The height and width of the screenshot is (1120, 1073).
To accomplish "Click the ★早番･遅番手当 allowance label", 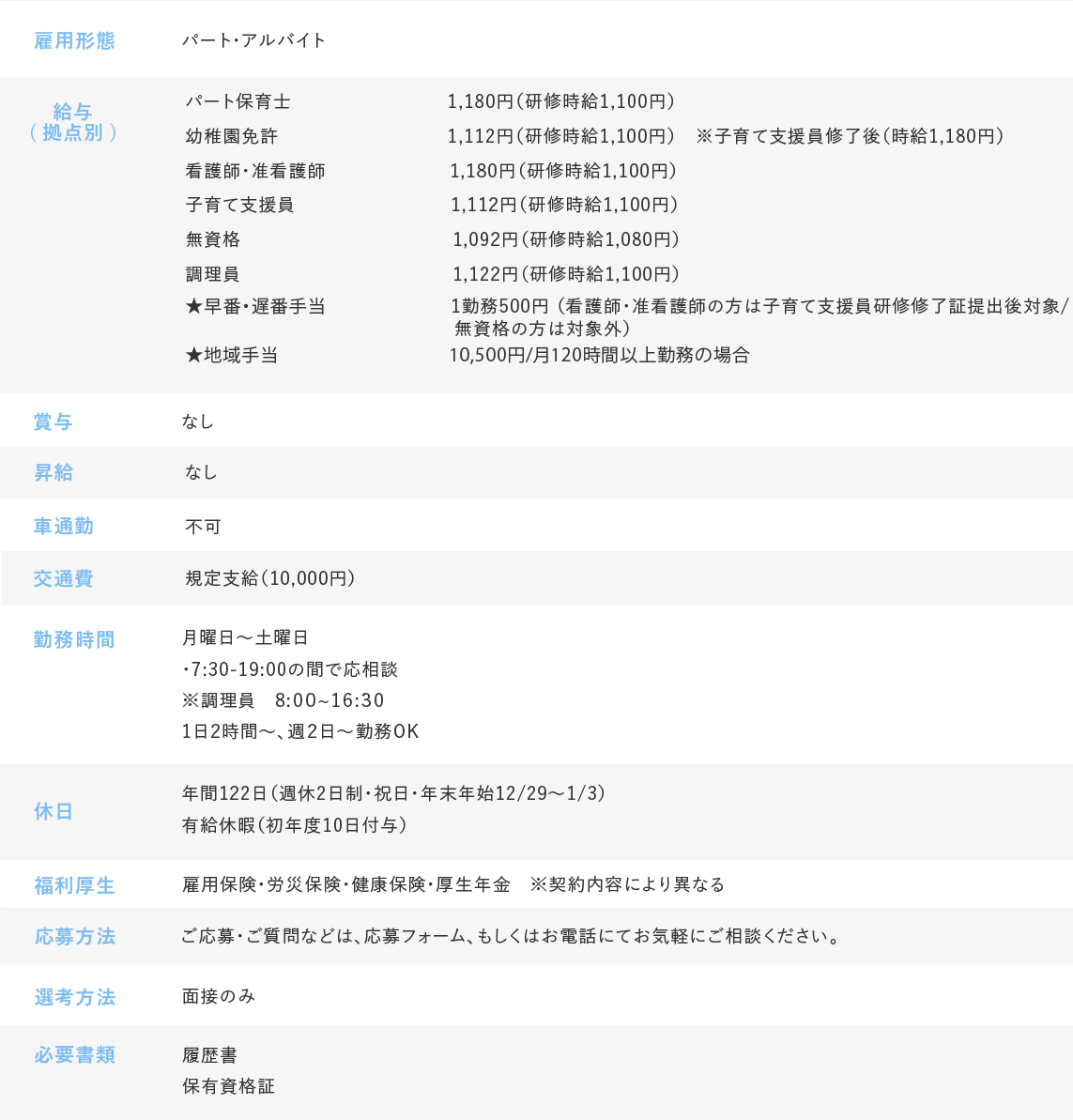I will pyautogui.click(x=255, y=307).
